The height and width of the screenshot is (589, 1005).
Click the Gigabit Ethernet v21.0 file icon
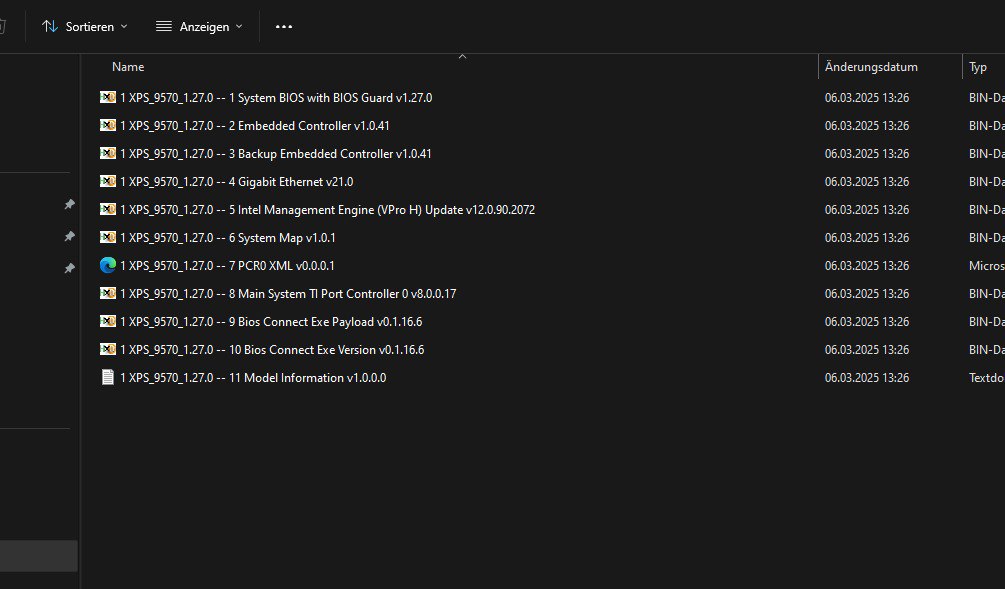pyautogui.click(x=108, y=181)
